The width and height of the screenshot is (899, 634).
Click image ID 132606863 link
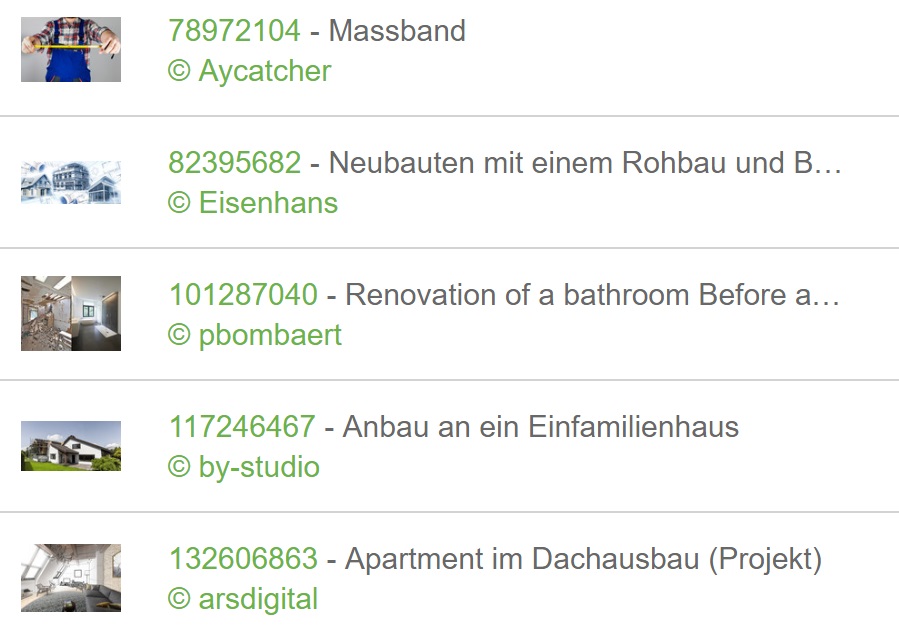click(x=243, y=559)
